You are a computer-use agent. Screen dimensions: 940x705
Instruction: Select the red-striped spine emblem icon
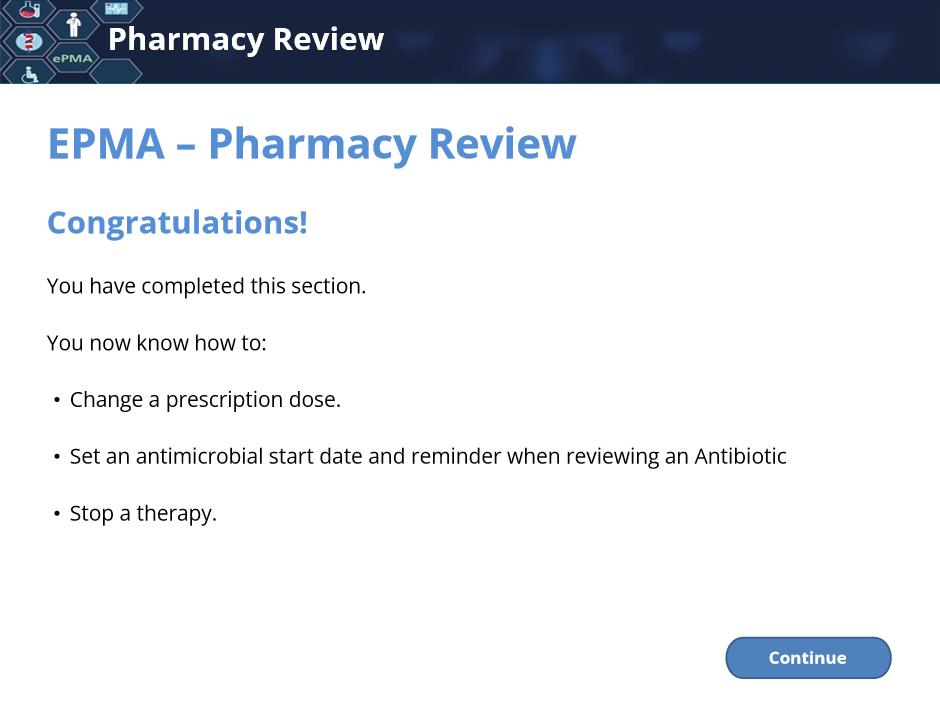point(29,42)
